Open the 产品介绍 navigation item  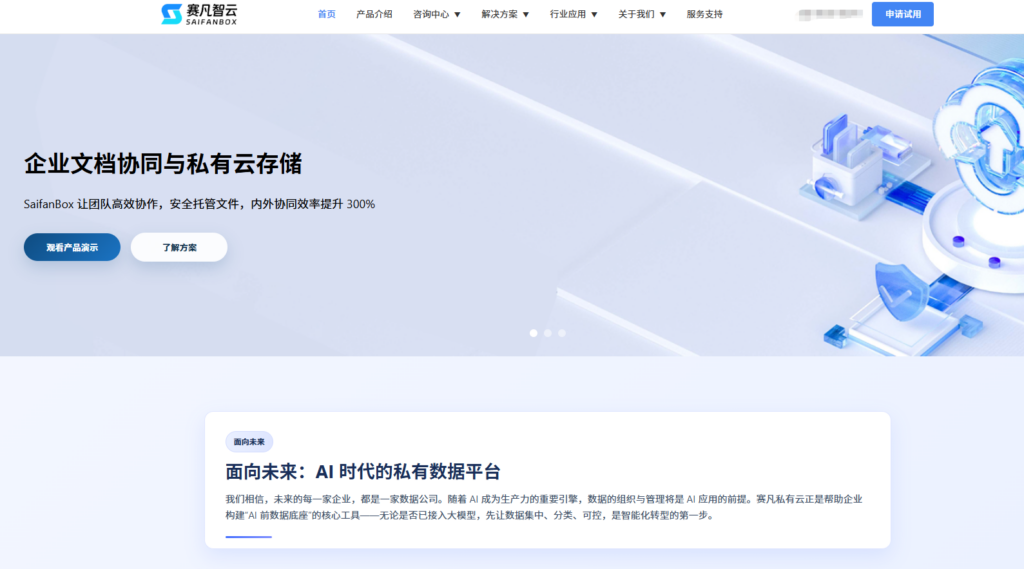coord(374,15)
